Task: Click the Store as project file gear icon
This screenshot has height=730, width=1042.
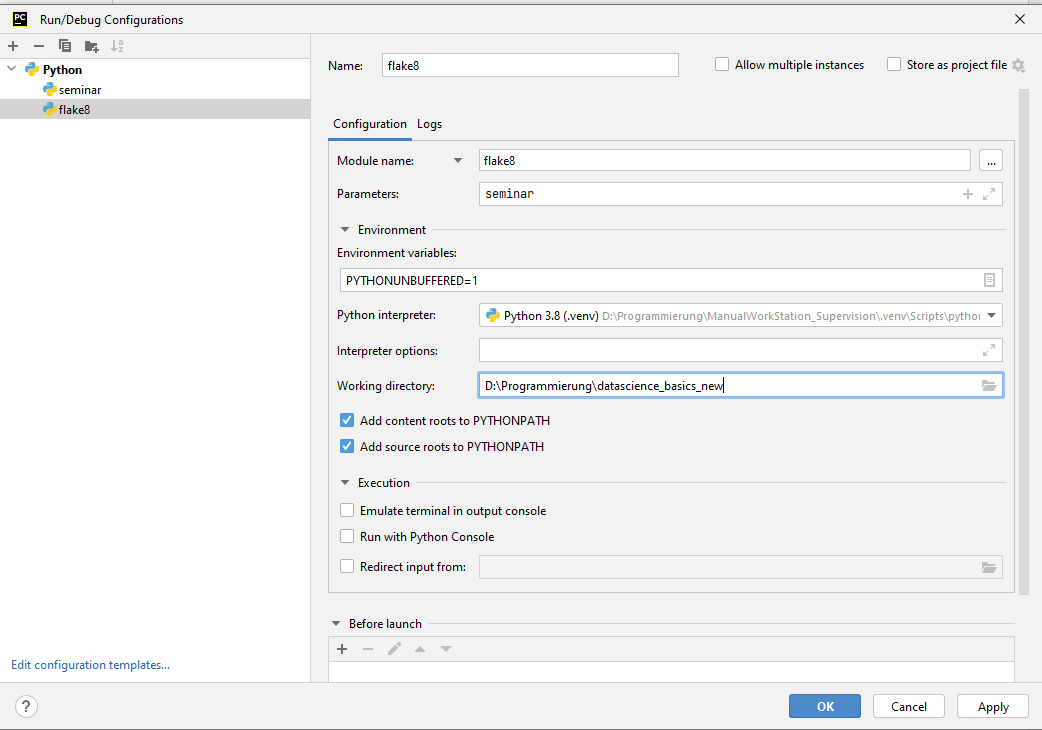Action: point(1018,65)
